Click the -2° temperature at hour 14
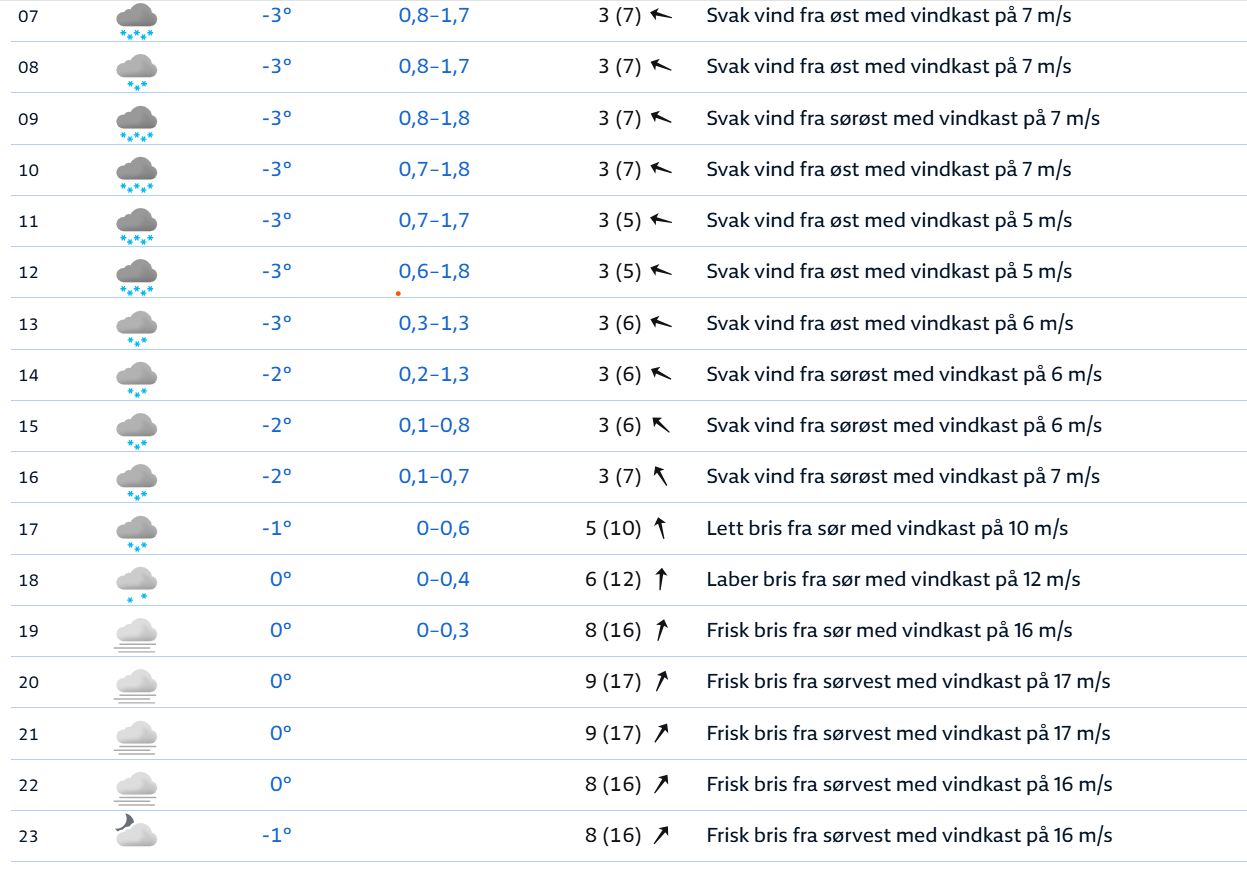Viewport: 1247px width, 888px height. click(276, 374)
